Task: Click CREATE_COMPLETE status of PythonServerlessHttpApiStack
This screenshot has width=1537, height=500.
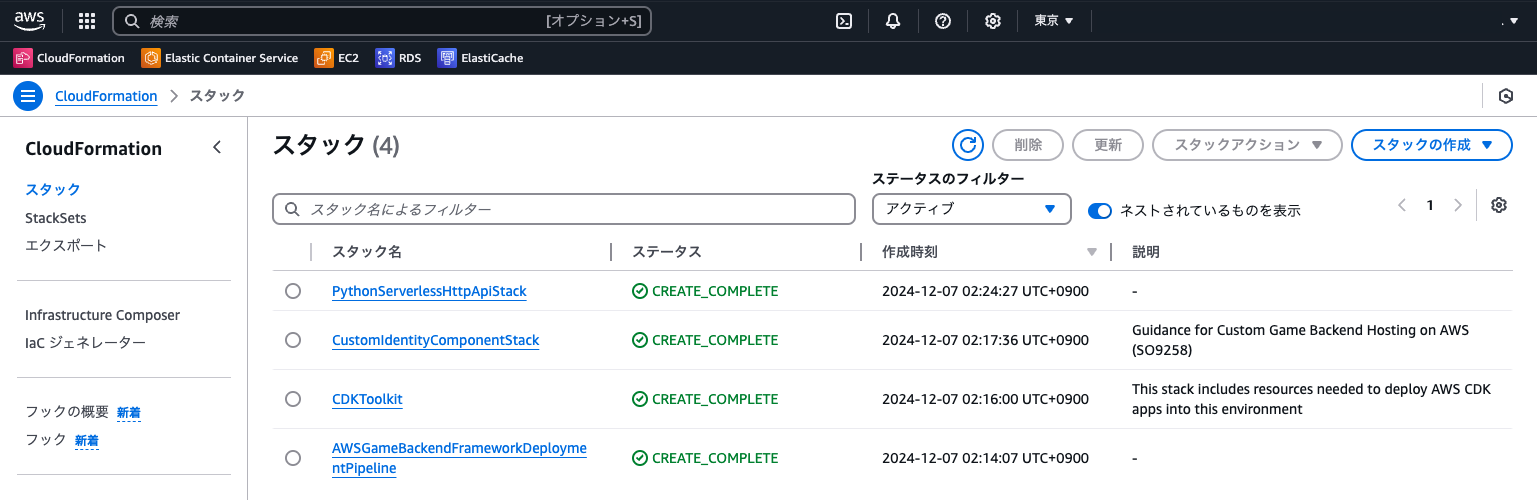Action: coord(705,291)
